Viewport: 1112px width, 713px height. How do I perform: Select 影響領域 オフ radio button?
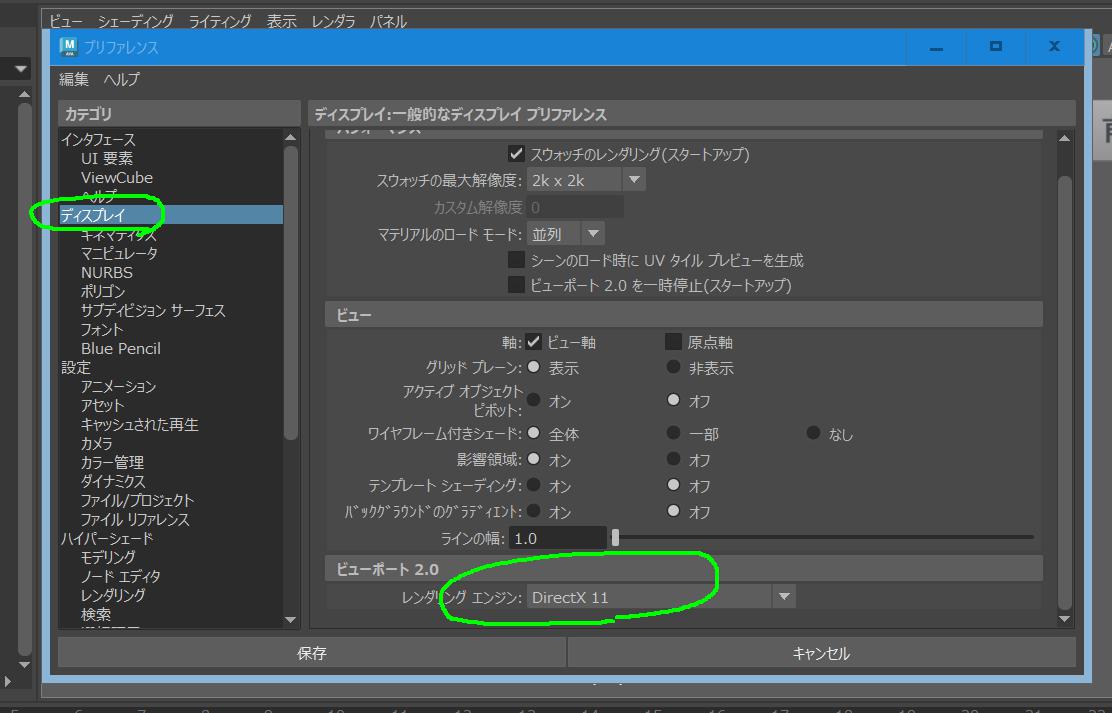point(673,459)
